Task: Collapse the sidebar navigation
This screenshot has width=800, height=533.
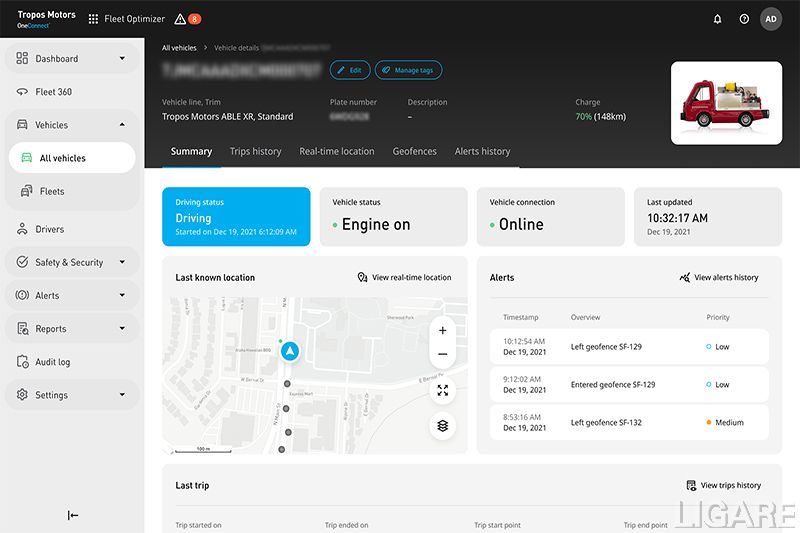Action: point(73,515)
